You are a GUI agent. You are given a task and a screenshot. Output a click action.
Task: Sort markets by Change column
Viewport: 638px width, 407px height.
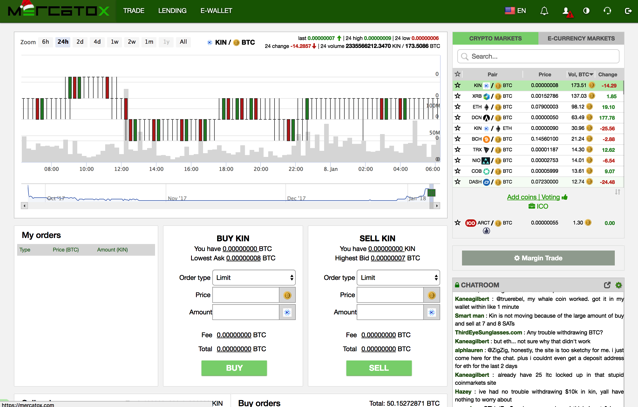coord(607,74)
